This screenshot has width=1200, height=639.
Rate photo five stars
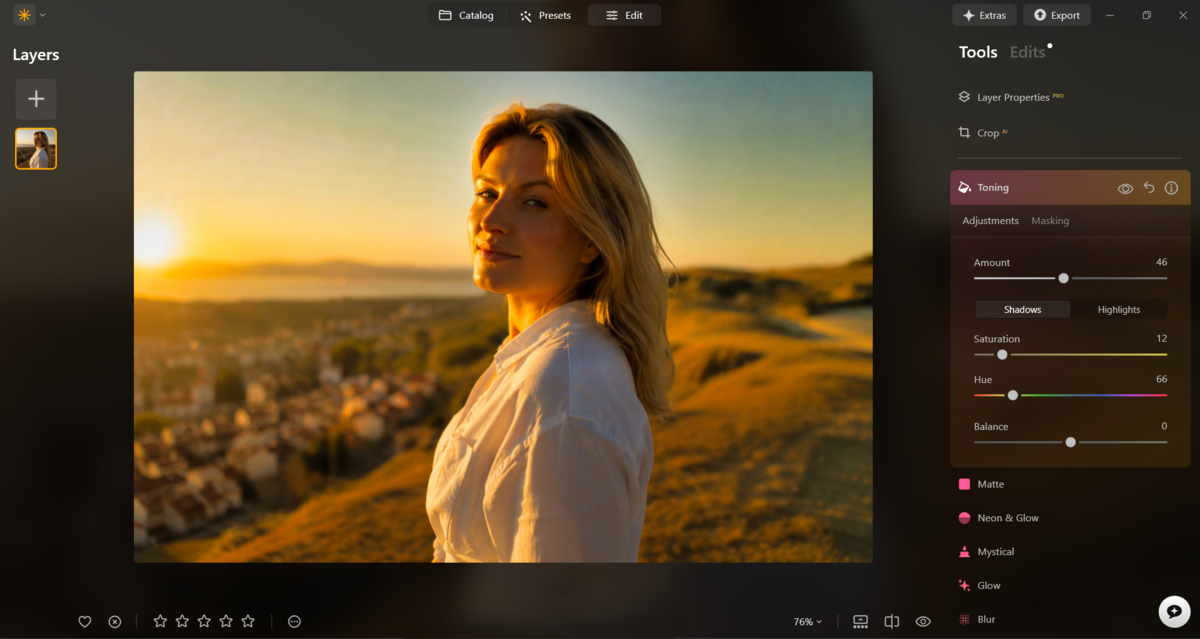click(x=248, y=621)
